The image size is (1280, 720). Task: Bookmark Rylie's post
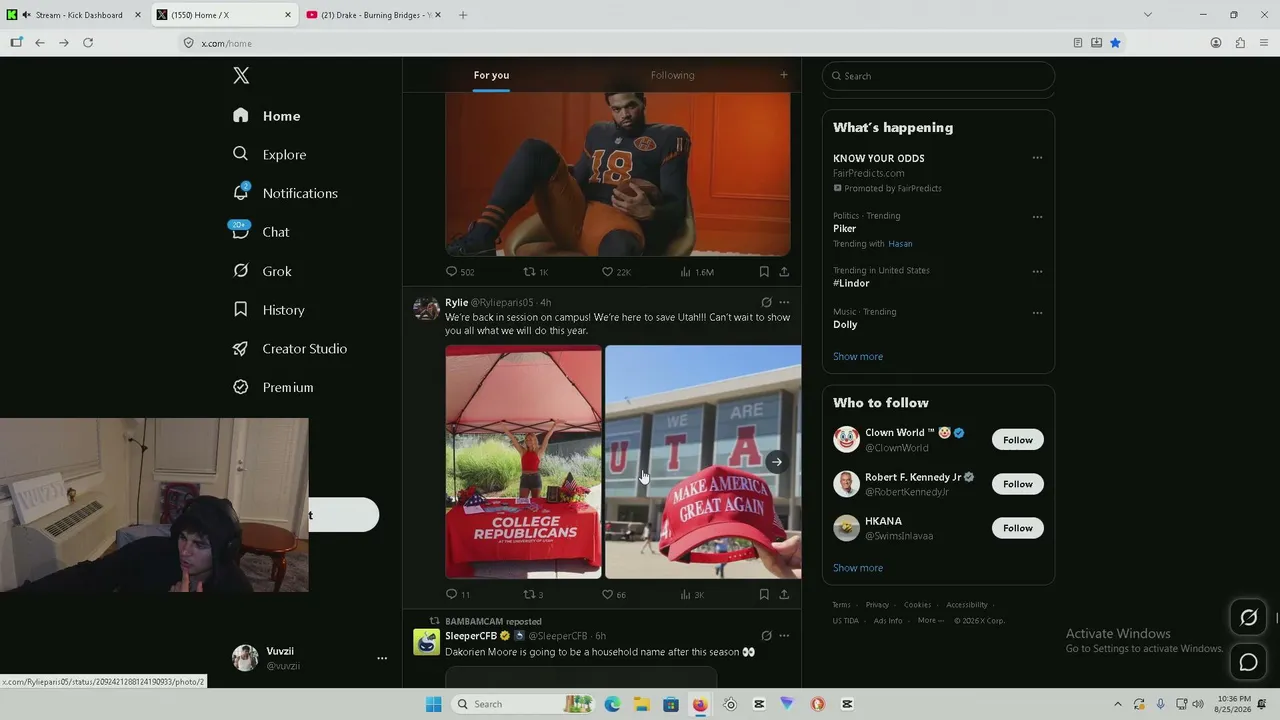764,594
